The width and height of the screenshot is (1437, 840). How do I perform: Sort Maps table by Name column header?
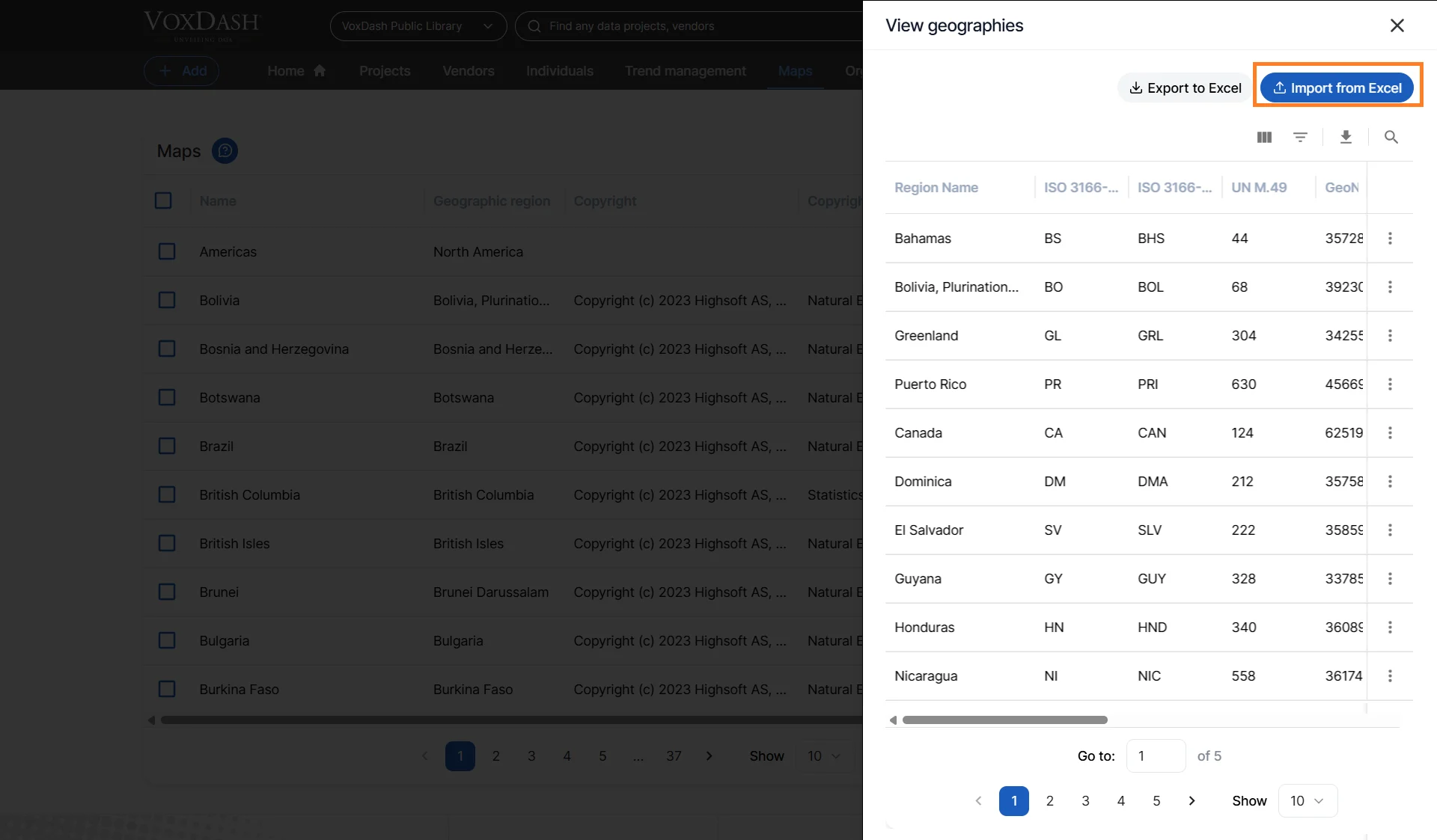(217, 200)
